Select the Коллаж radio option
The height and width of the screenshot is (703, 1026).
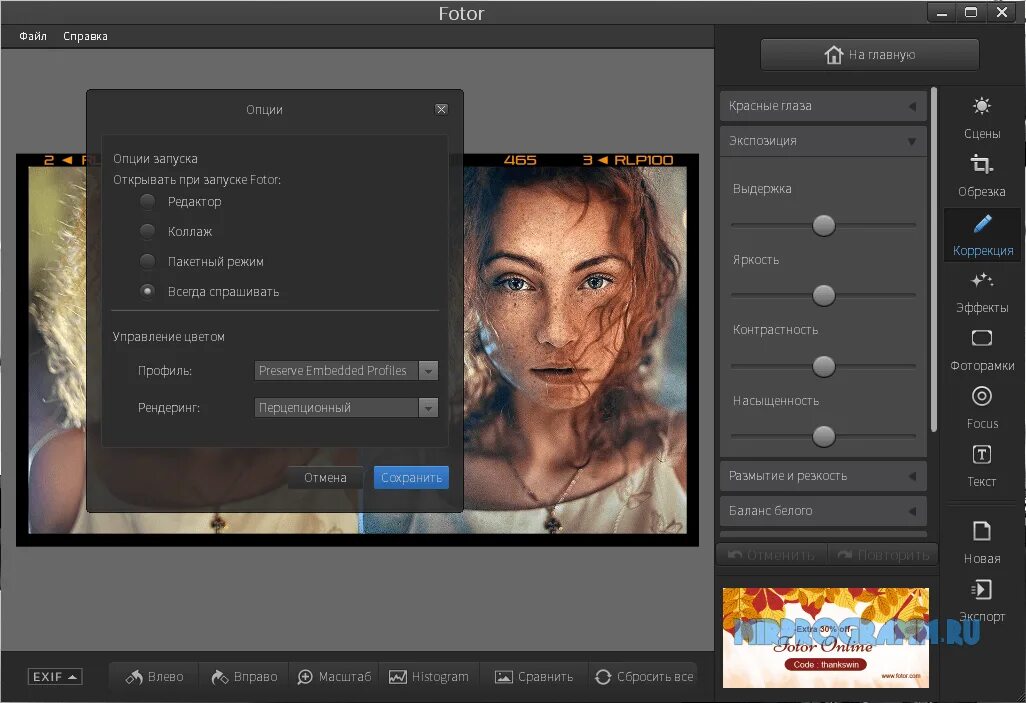pos(147,231)
